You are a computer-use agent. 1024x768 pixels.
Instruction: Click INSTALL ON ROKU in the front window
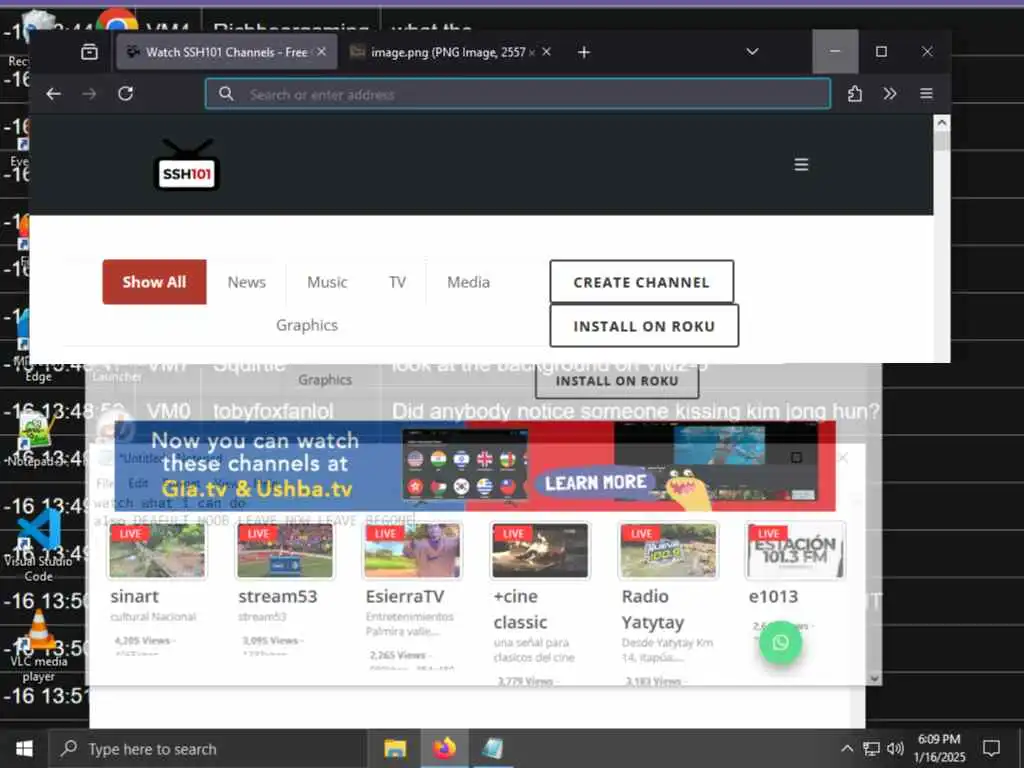(x=644, y=326)
